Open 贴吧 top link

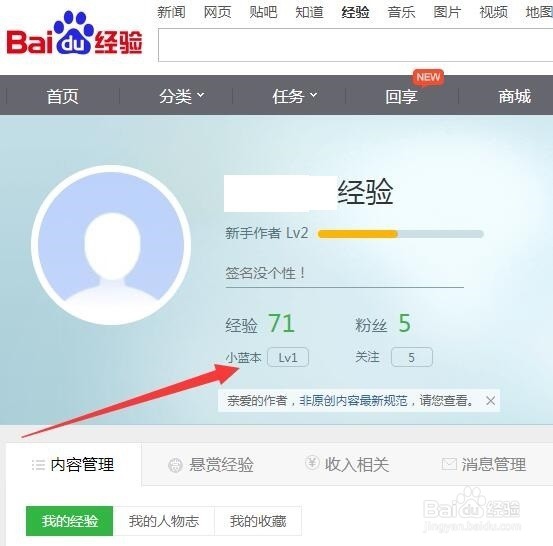coord(263,12)
